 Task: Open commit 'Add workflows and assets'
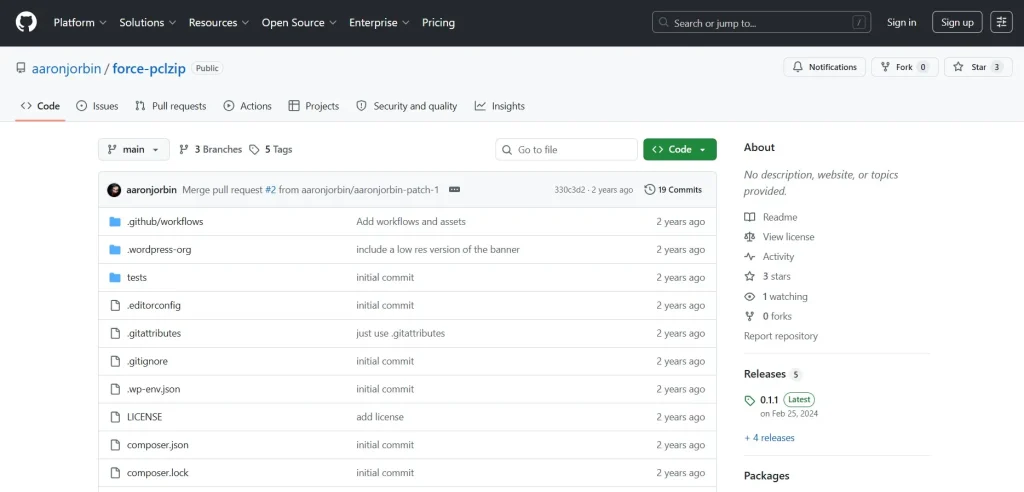click(x=411, y=221)
